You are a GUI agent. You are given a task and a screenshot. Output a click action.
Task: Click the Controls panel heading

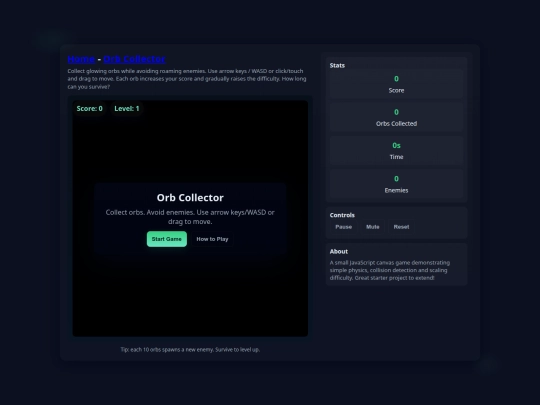(342, 215)
